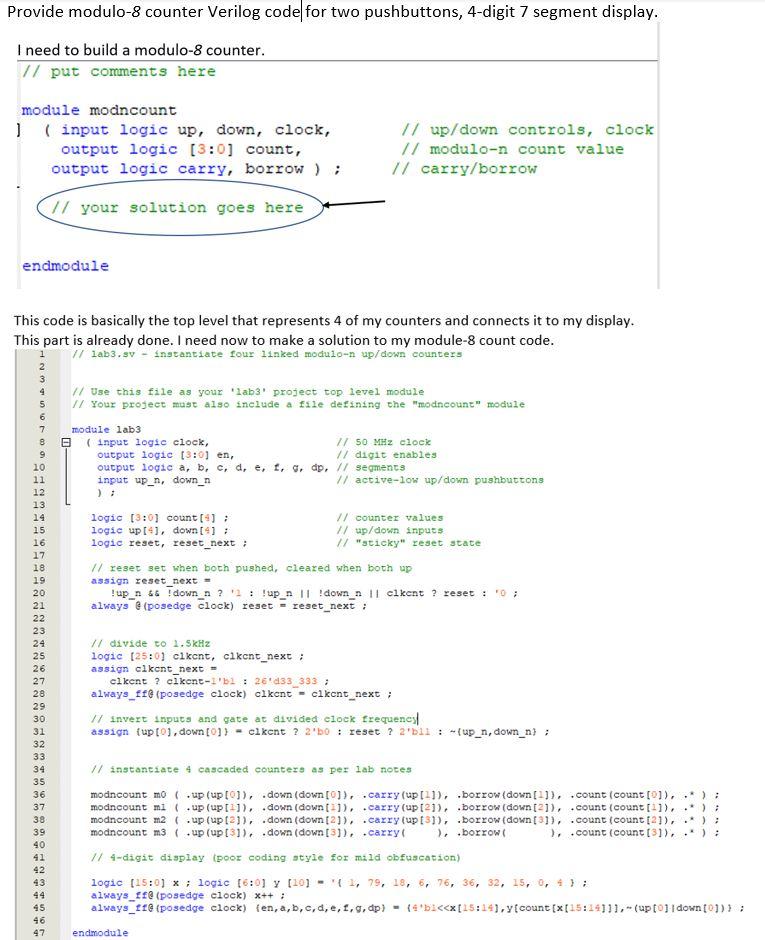
Task: Select the "module modncount" declaration line
Action: (x=99, y=110)
